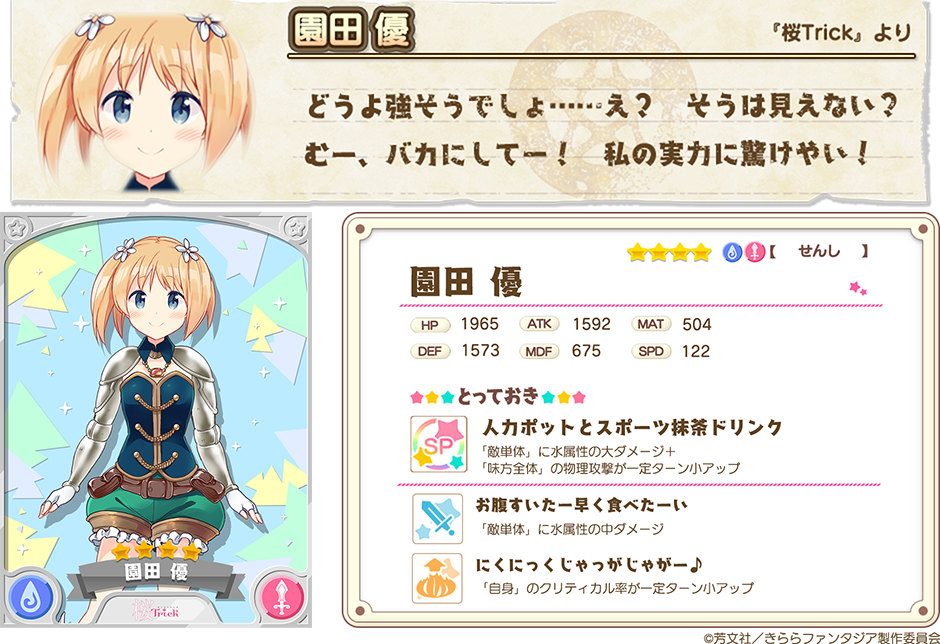Click the orange garlic buff skill icon
940x644 pixels.
(437, 578)
